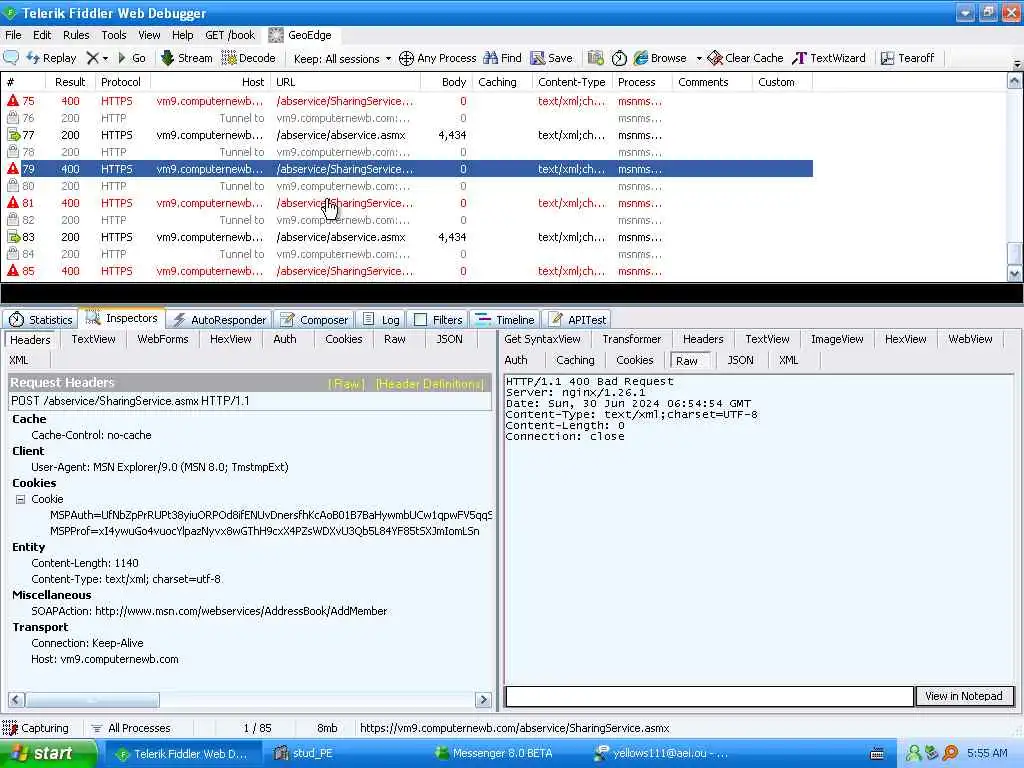Click the comment speech bubble icon
Image resolution: width=1024 pixels, height=768 pixels.
point(11,58)
